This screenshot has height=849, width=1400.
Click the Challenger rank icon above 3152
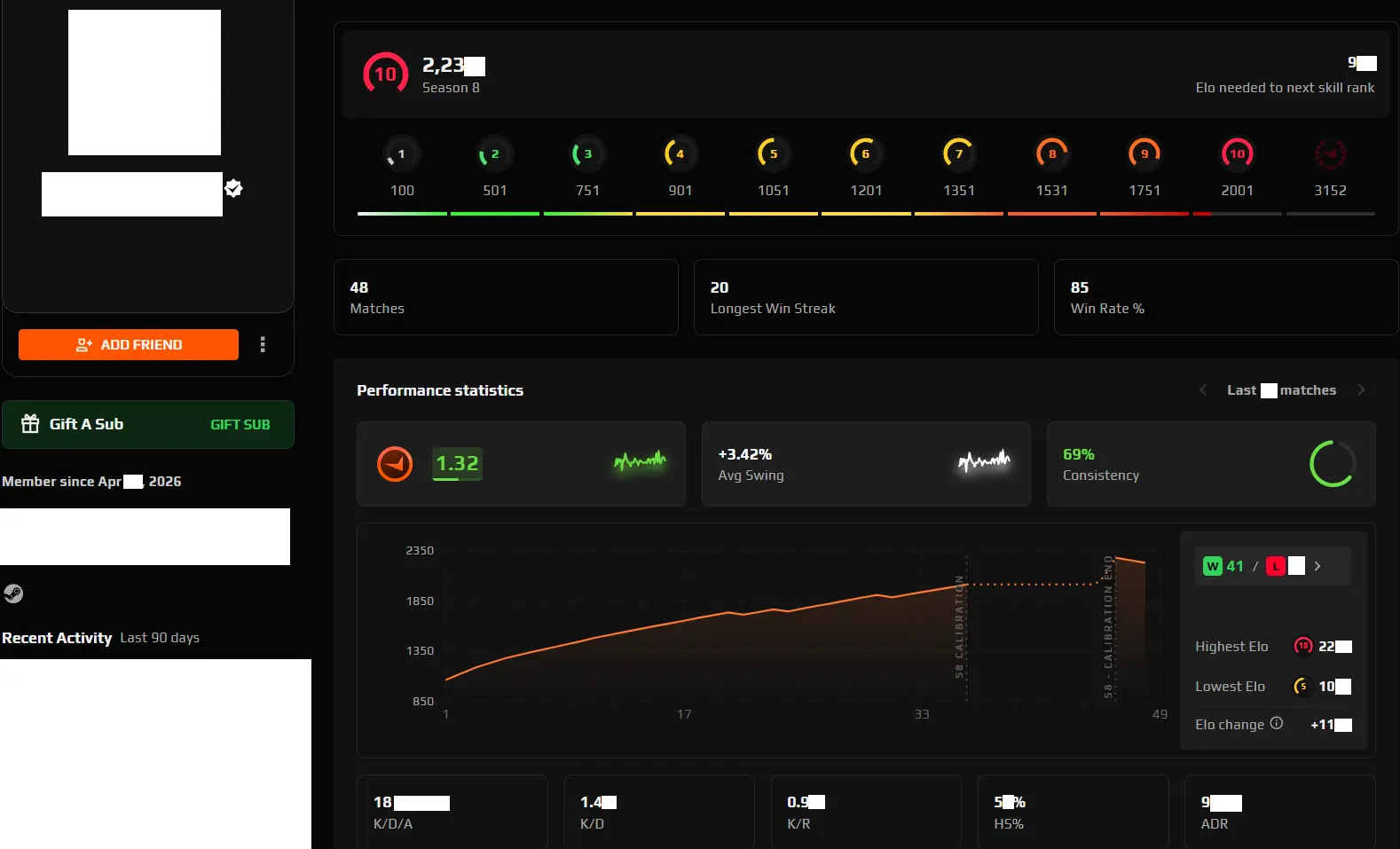pos(1329,154)
